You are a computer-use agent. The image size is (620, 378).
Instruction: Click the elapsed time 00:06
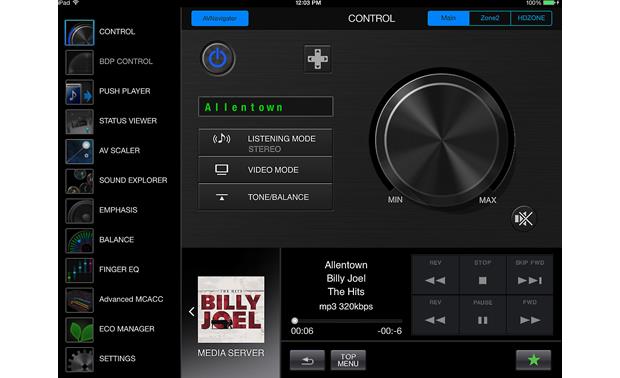point(302,331)
